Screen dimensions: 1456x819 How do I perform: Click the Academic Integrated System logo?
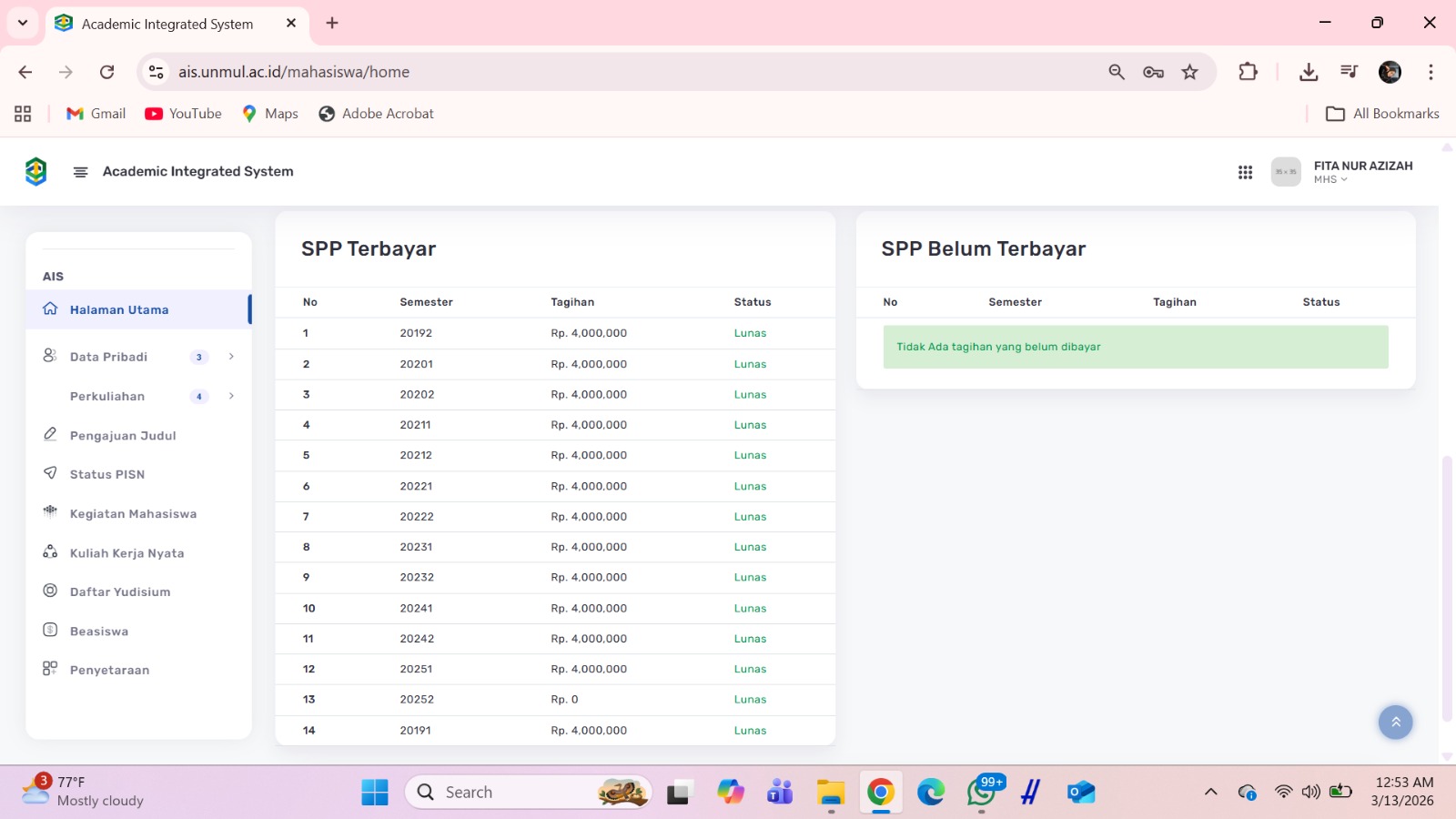[x=36, y=171]
